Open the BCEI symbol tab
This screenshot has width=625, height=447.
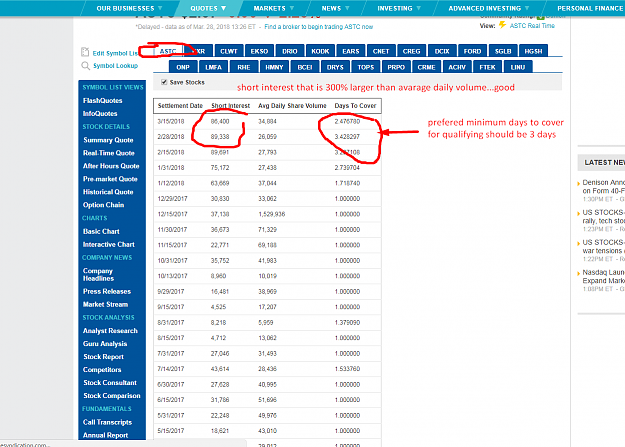(305, 67)
